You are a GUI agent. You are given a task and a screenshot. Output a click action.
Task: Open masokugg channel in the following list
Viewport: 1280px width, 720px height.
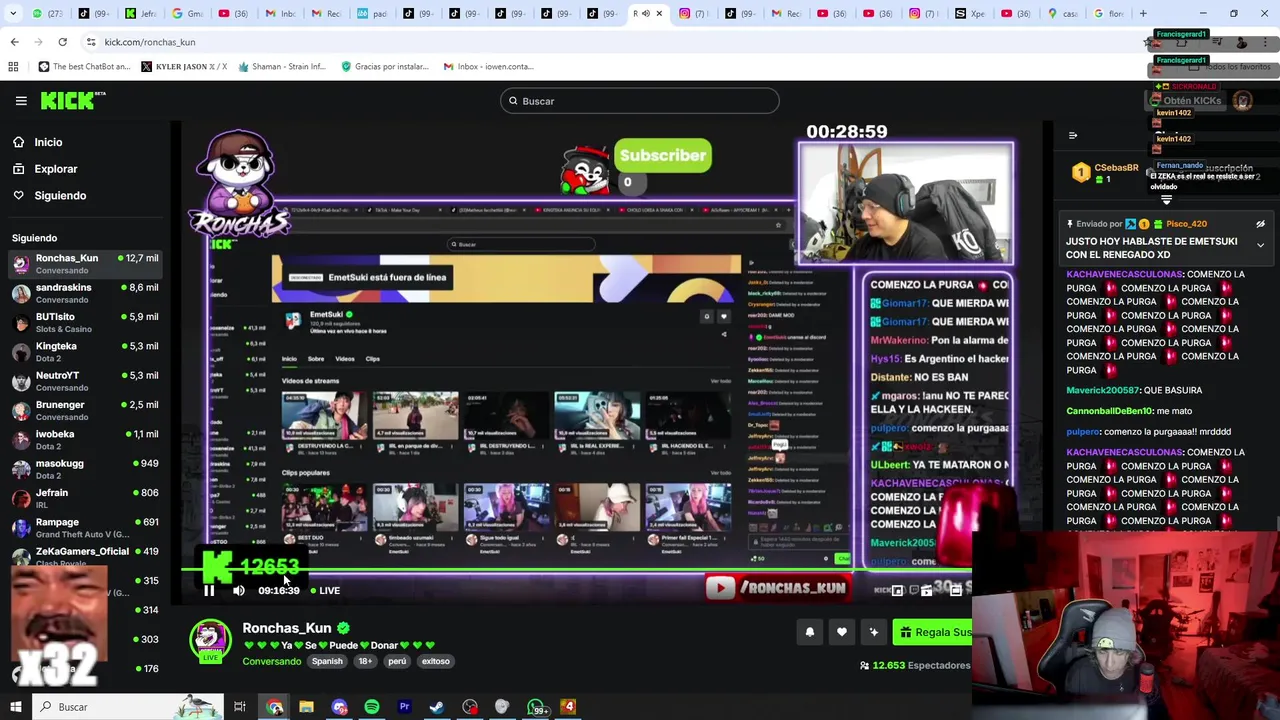[x=85, y=469]
